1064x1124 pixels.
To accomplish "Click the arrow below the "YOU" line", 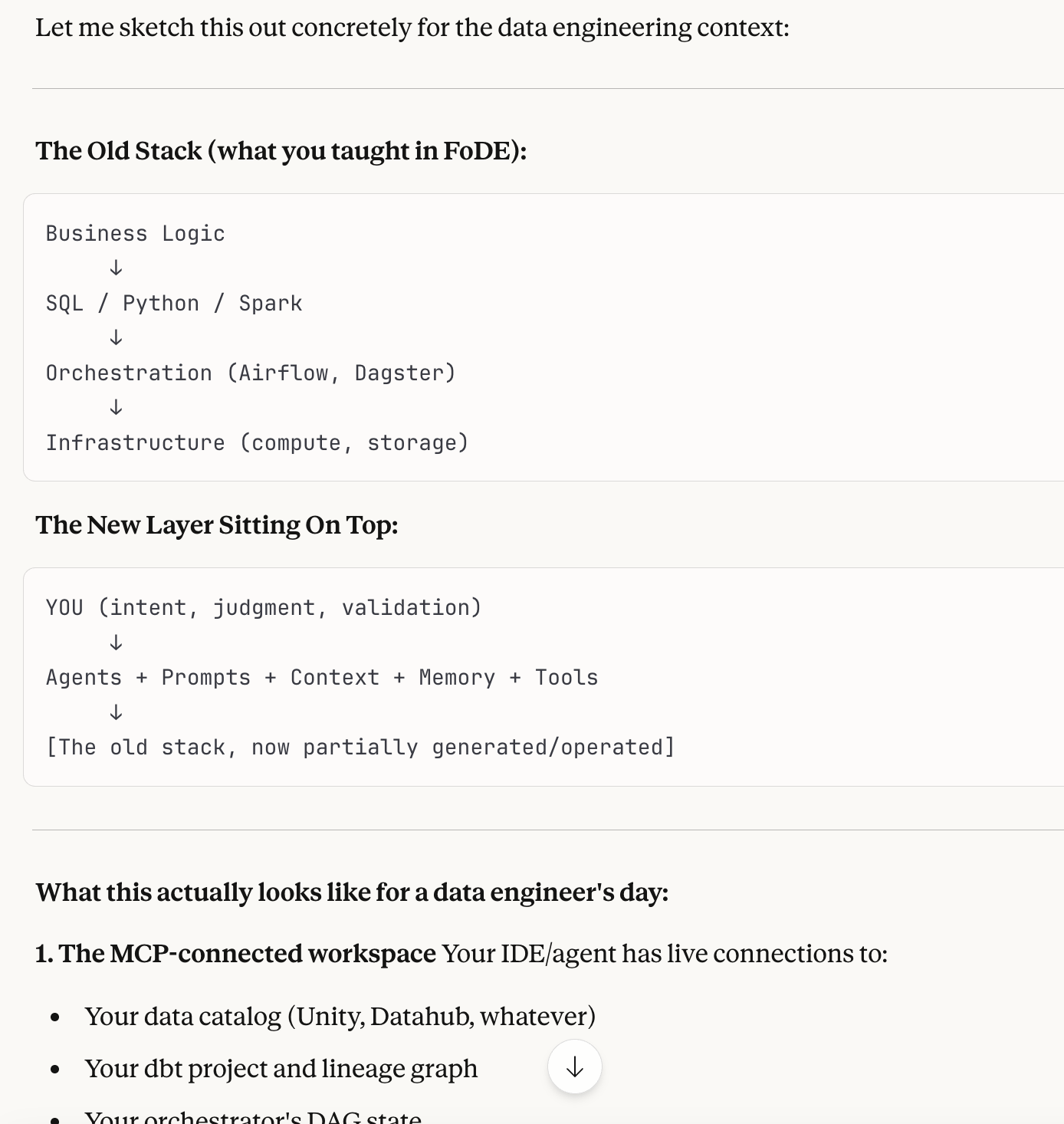I will click(x=116, y=642).
